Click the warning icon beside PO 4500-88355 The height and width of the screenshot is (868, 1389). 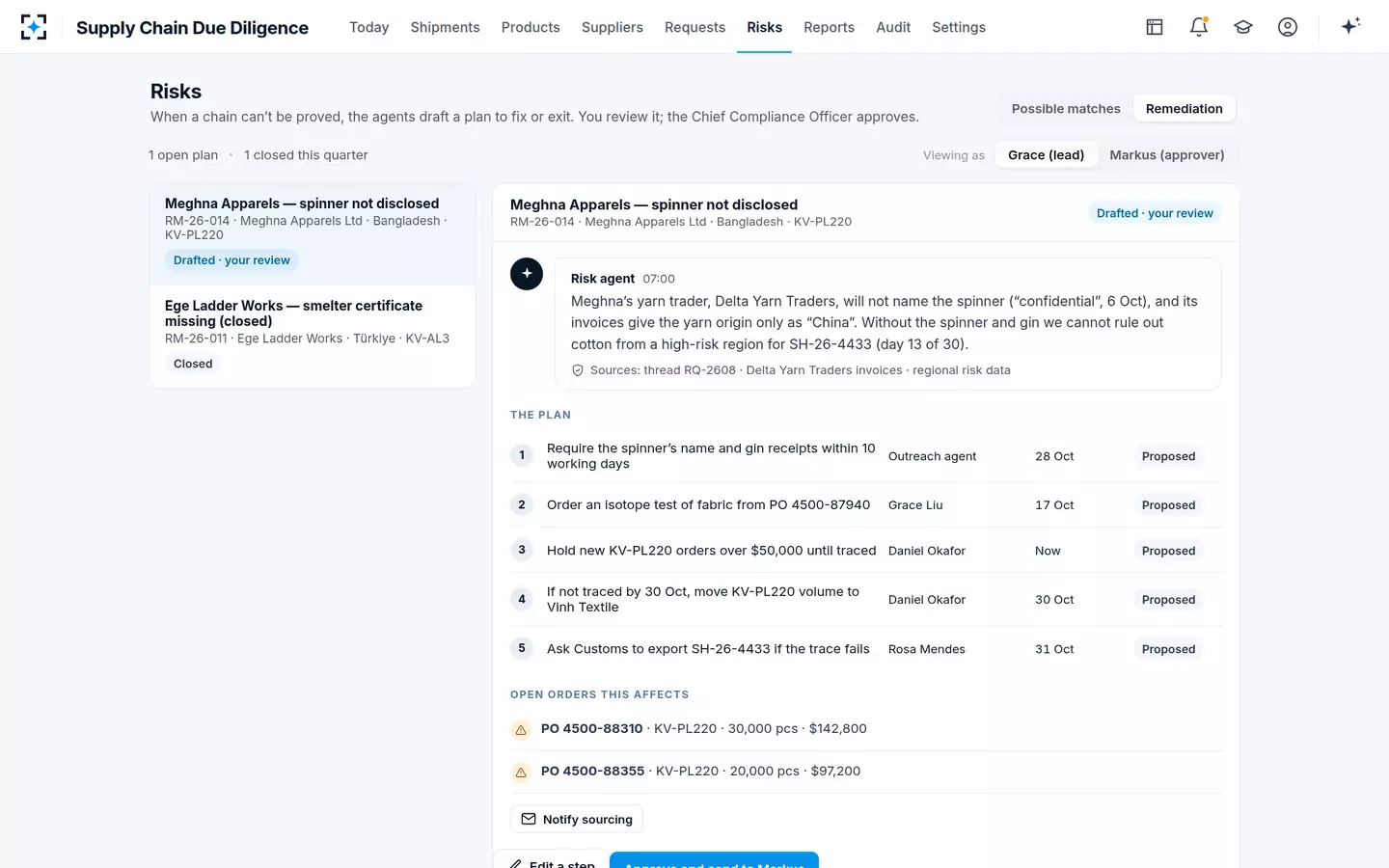521,773
